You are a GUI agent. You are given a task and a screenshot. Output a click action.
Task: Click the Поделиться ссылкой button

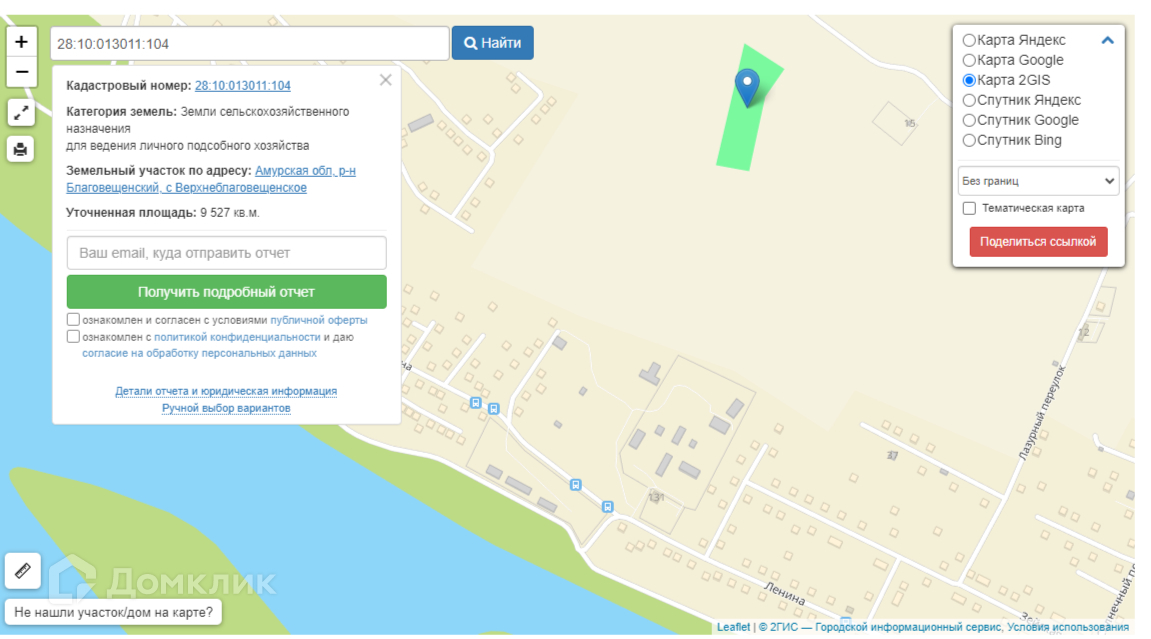tap(1038, 242)
